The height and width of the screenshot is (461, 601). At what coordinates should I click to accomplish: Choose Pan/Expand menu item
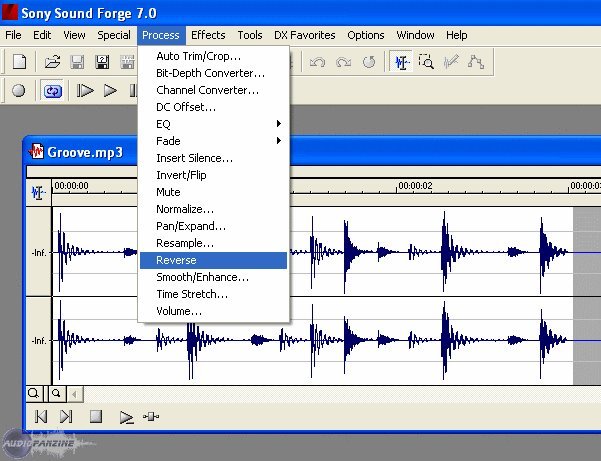tap(213, 226)
